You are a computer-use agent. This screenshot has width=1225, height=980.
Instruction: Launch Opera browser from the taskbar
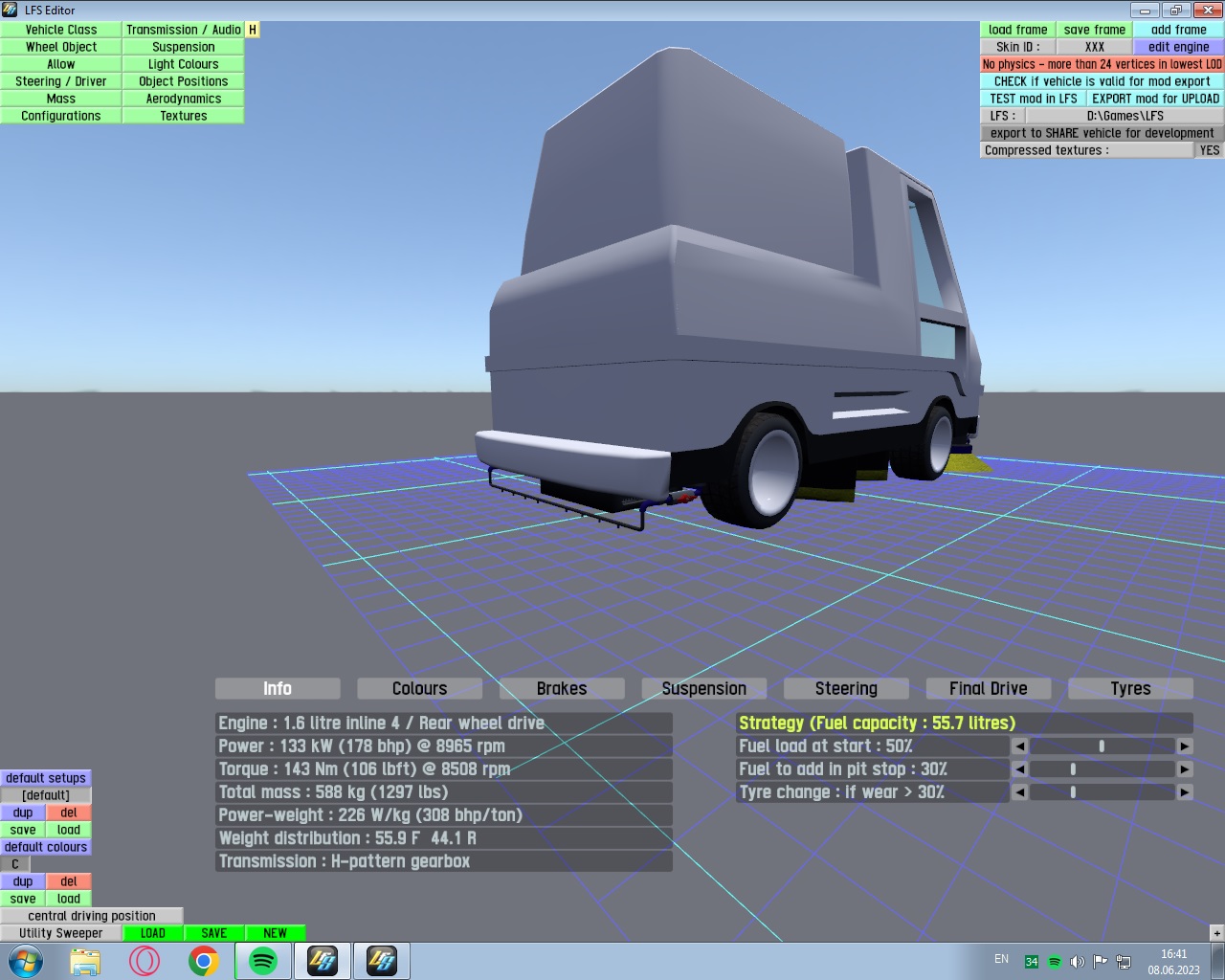tap(145, 961)
